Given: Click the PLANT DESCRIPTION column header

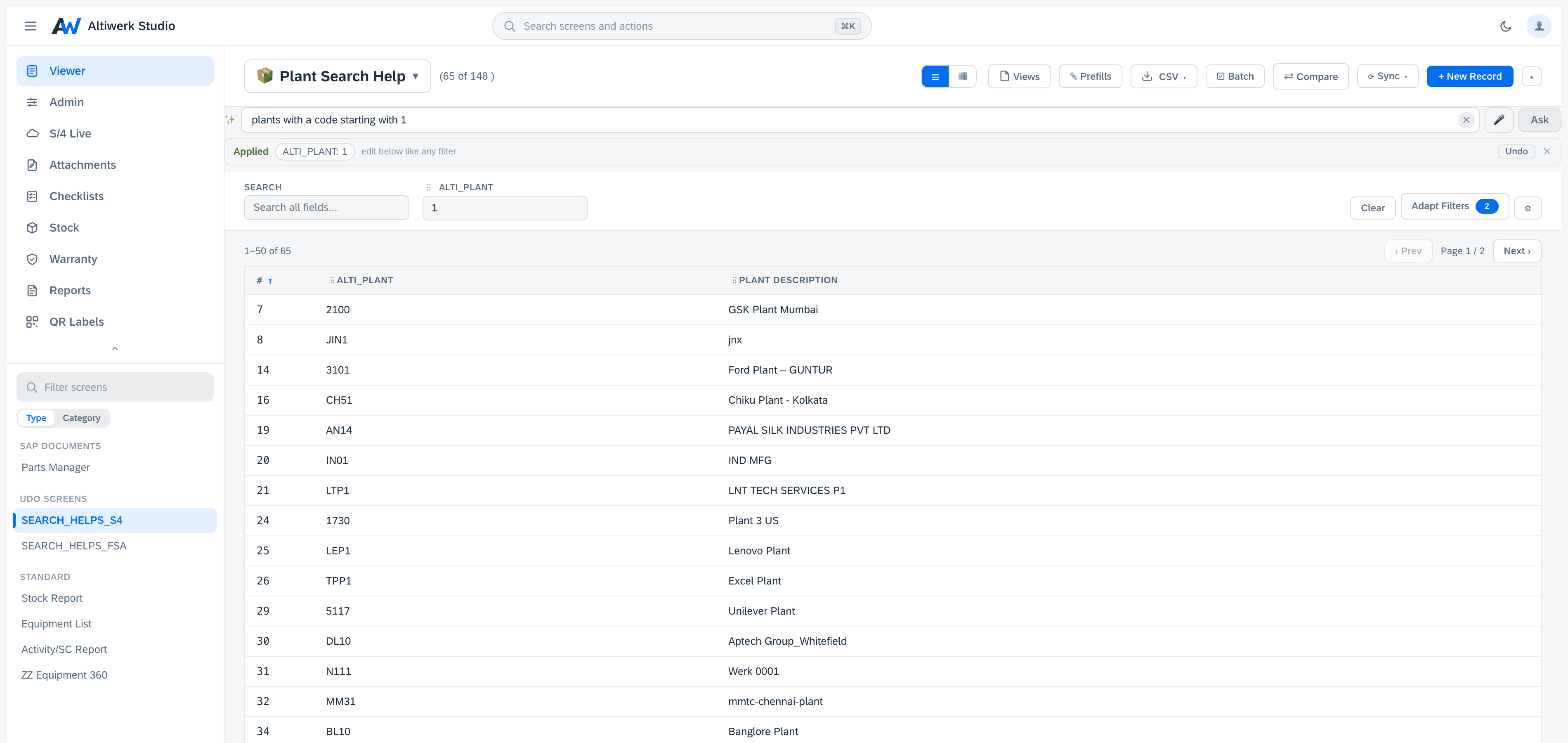Looking at the screenshot, I should (788, 280).
